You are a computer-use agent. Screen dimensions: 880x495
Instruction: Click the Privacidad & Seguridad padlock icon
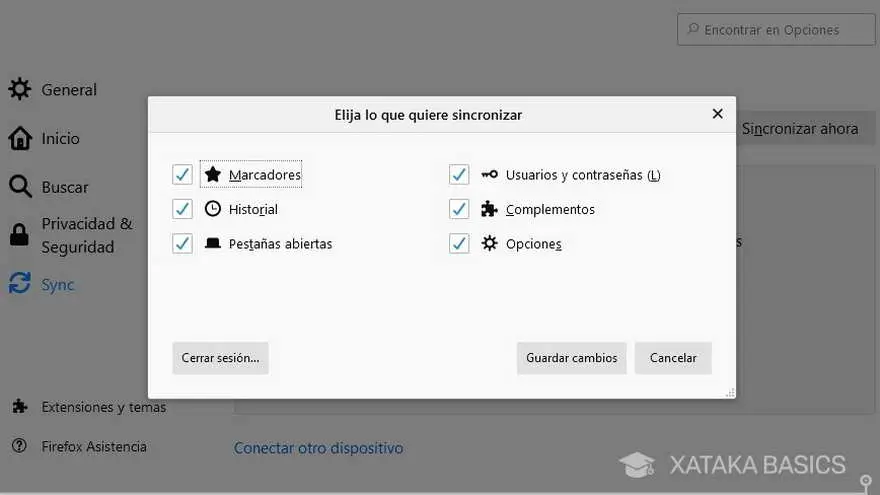pos(19,235)
